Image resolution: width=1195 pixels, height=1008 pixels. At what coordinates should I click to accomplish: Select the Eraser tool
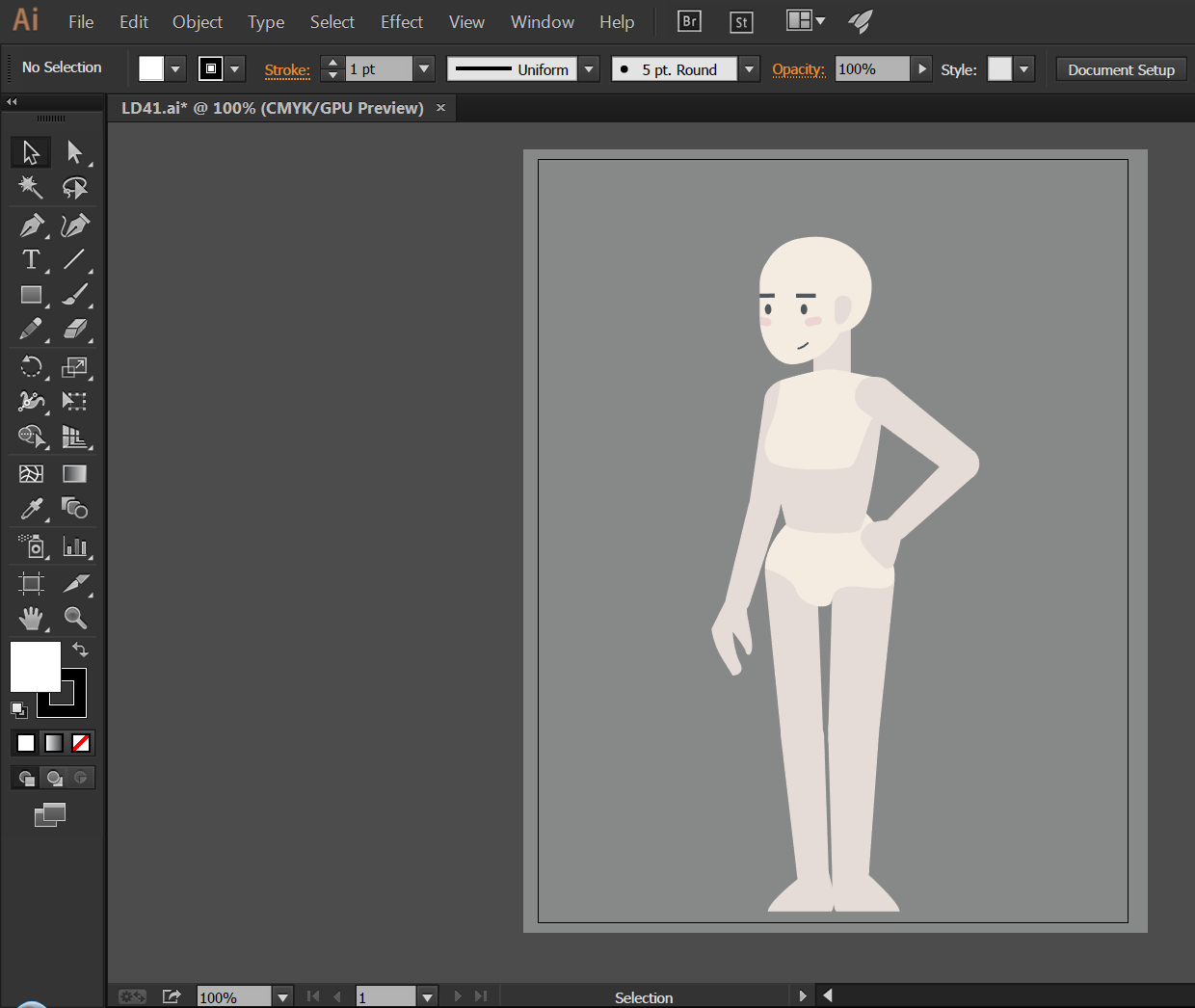[x=74, y=329]
